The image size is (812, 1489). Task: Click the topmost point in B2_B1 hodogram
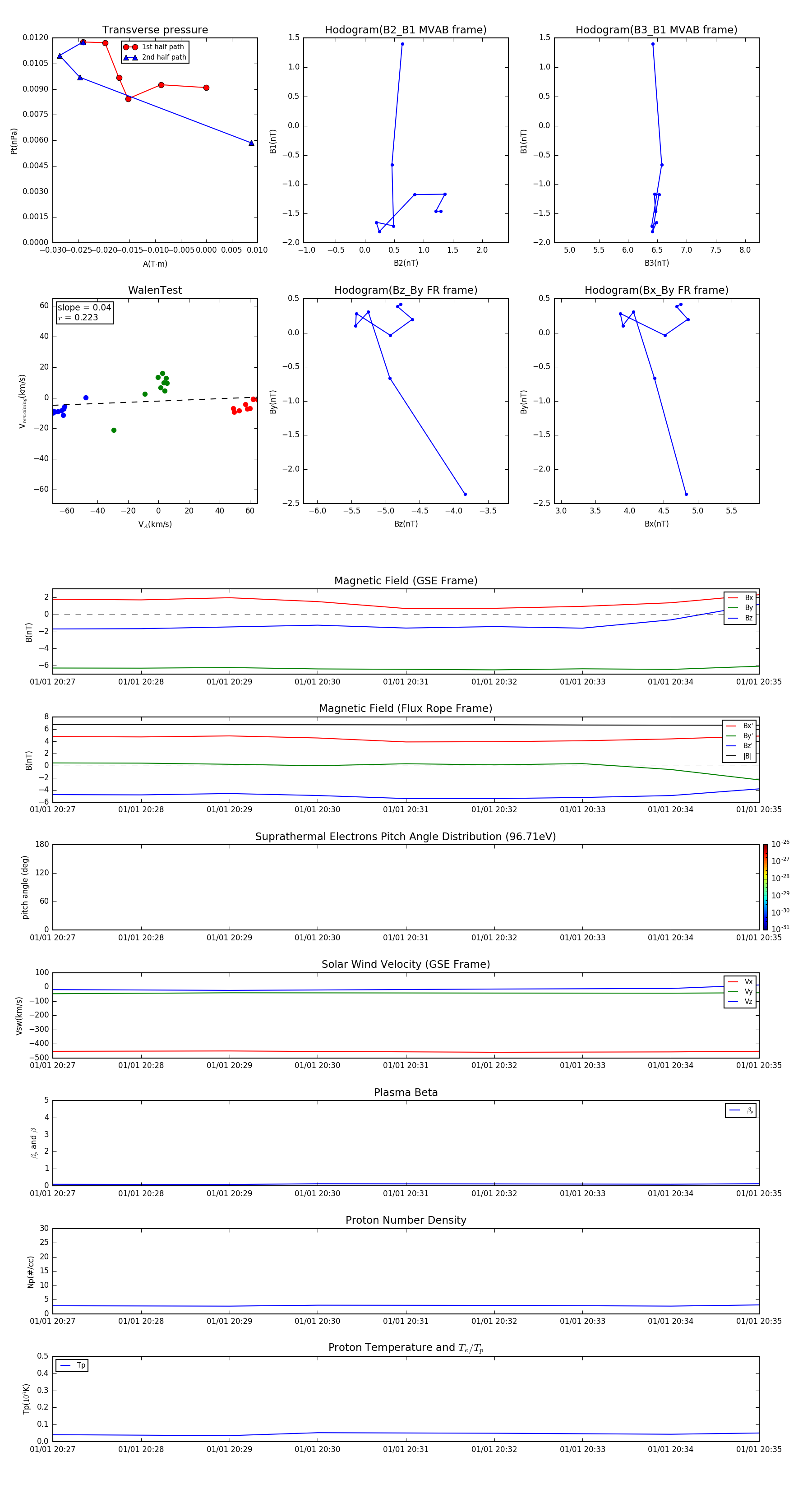[402, 44]
